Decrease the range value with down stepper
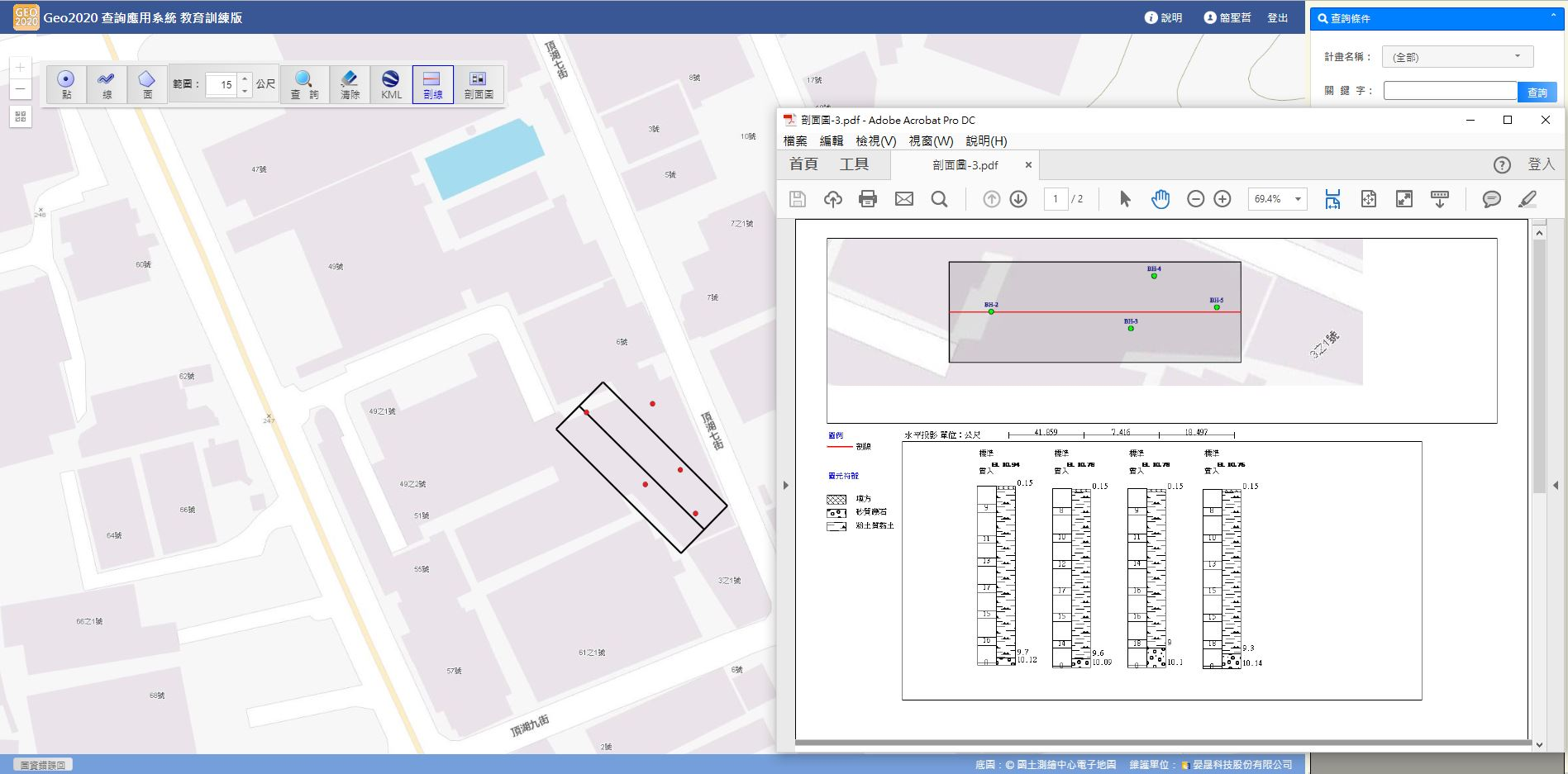 pos(245,91)
